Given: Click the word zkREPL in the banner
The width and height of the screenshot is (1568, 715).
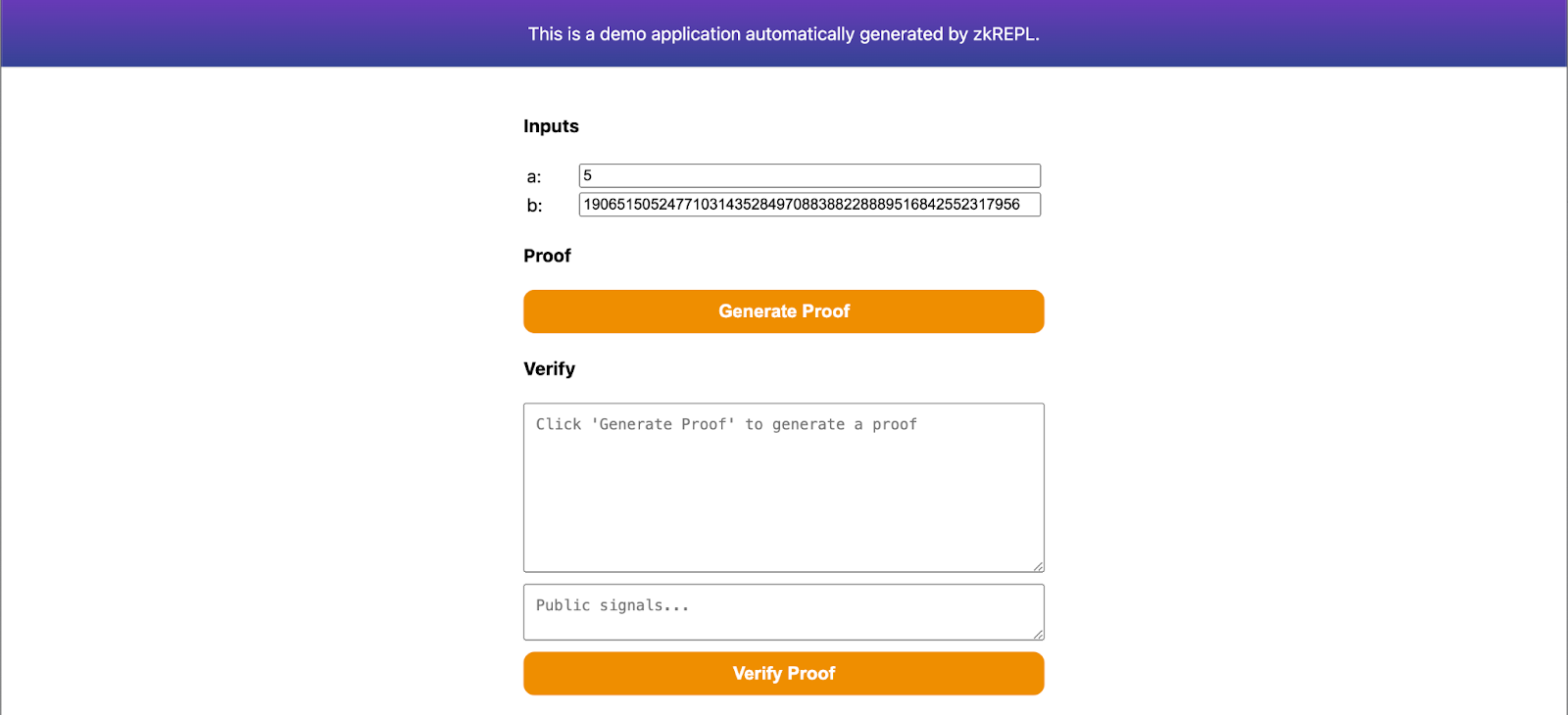Looking at the screenshot, I should coord(1004,34).
